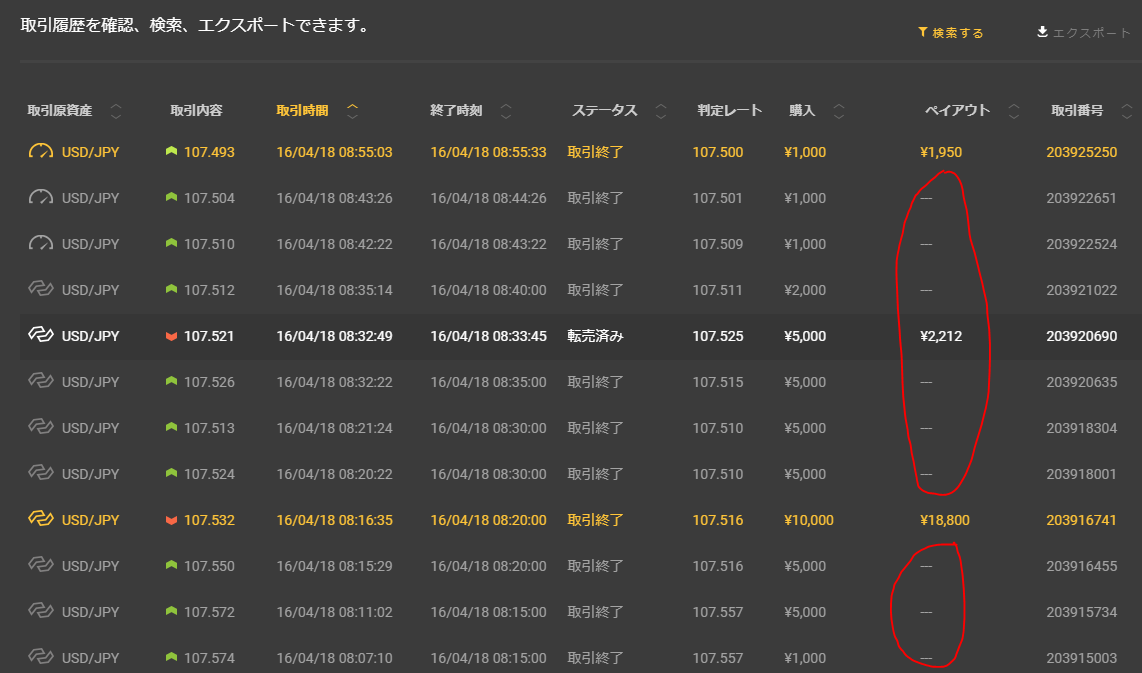
Task: Click the white link icon on trade 203920690
Action: tap(40, 336)
